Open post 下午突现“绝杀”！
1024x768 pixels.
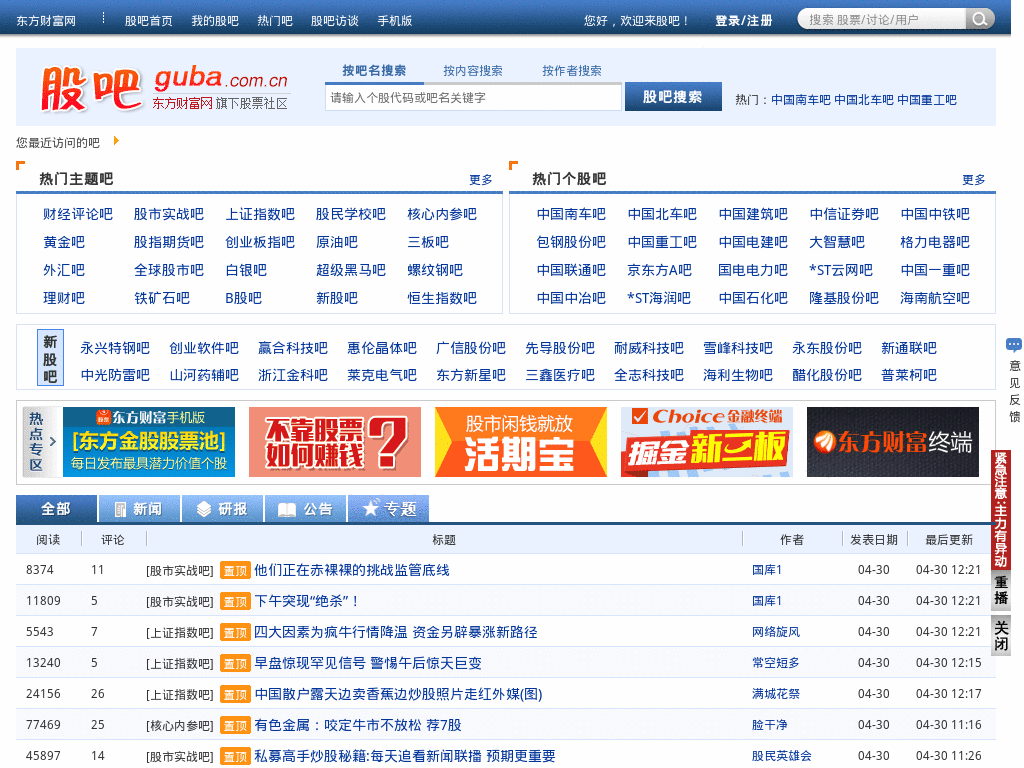pos(306,601)
